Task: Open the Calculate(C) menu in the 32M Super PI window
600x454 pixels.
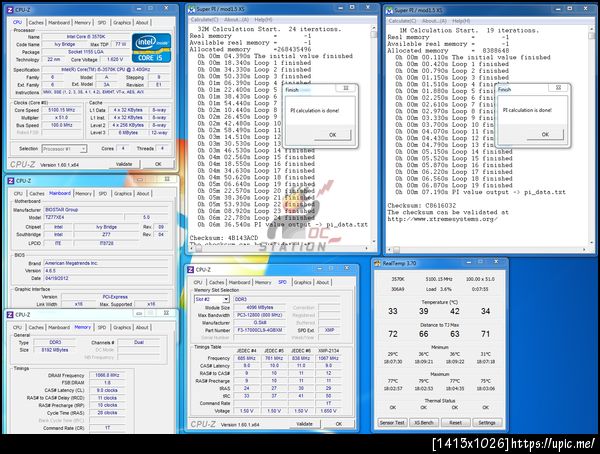Action: [x=204, y=20]
